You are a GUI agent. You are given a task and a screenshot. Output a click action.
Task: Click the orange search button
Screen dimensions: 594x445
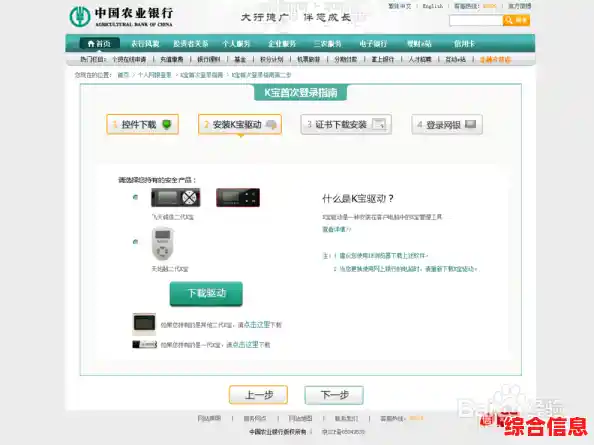516,20
